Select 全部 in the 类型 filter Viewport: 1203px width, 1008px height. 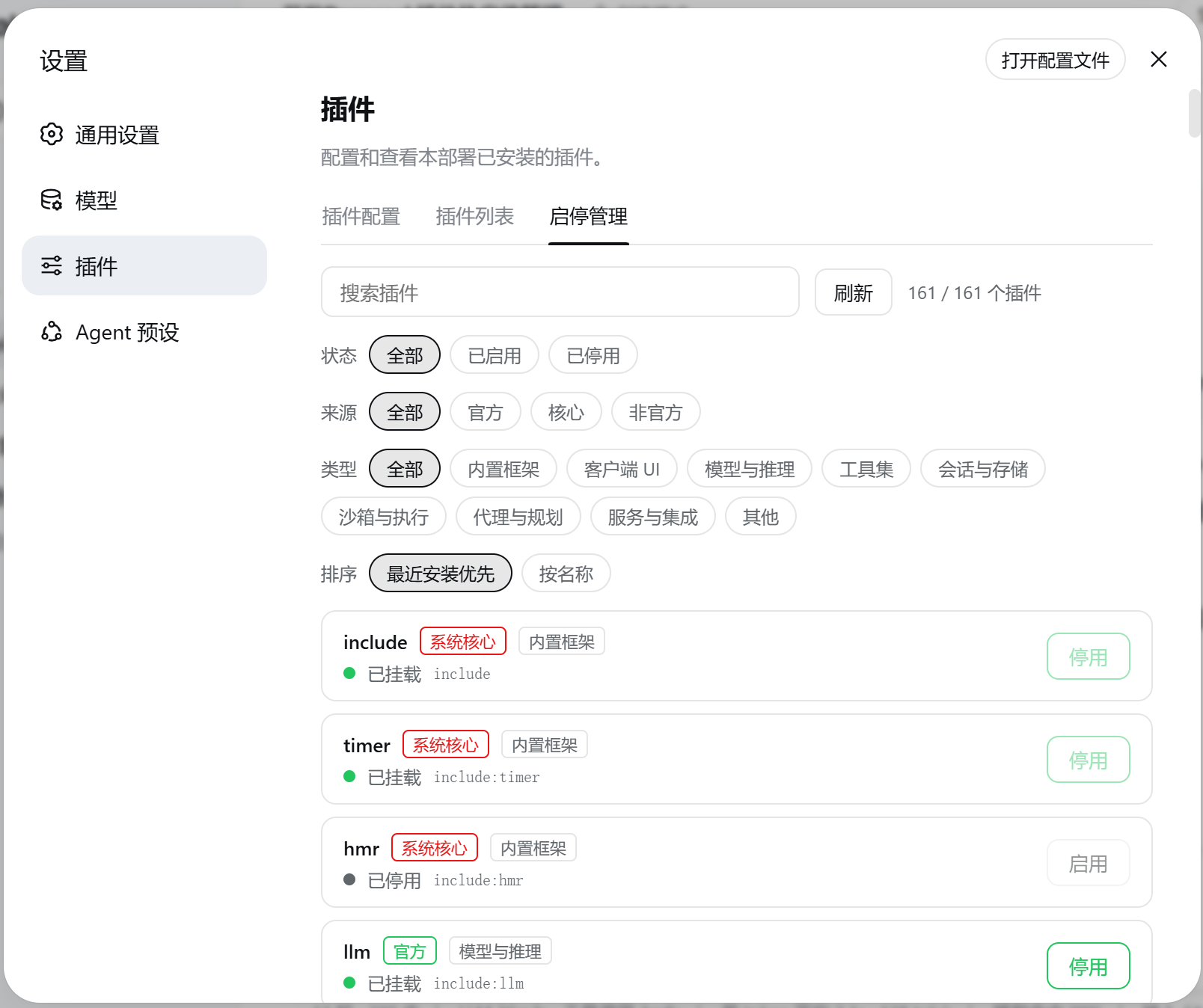405,469
